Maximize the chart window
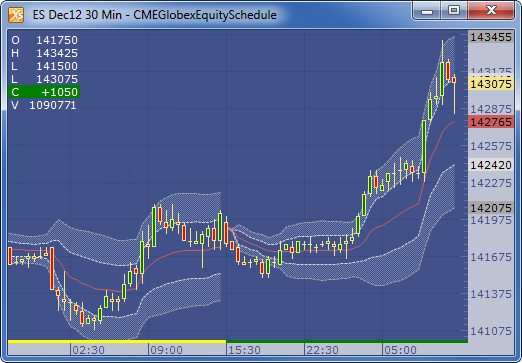The image size is (522, 363). point(454,11)
